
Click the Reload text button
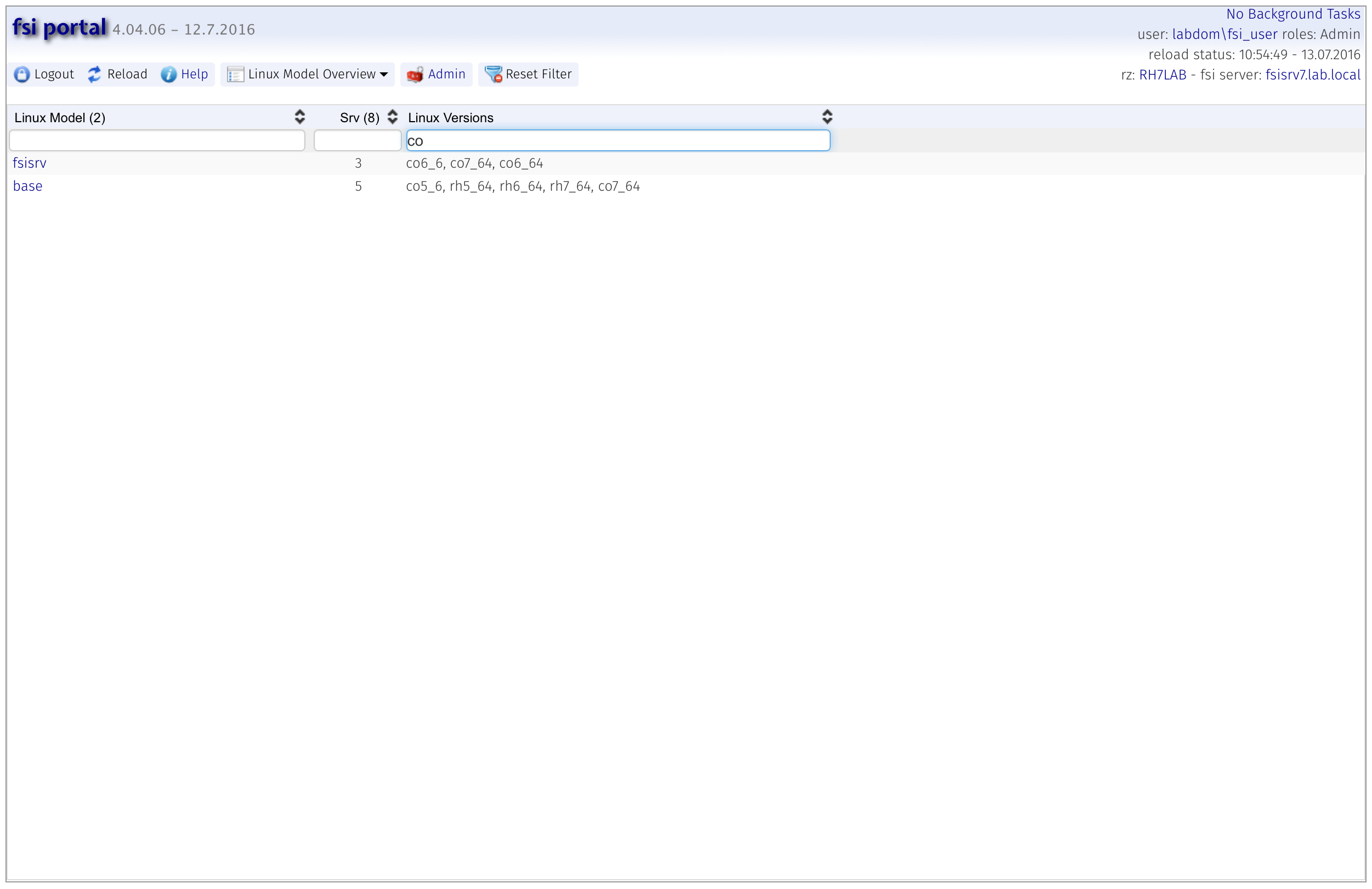[x=127, y=75]
